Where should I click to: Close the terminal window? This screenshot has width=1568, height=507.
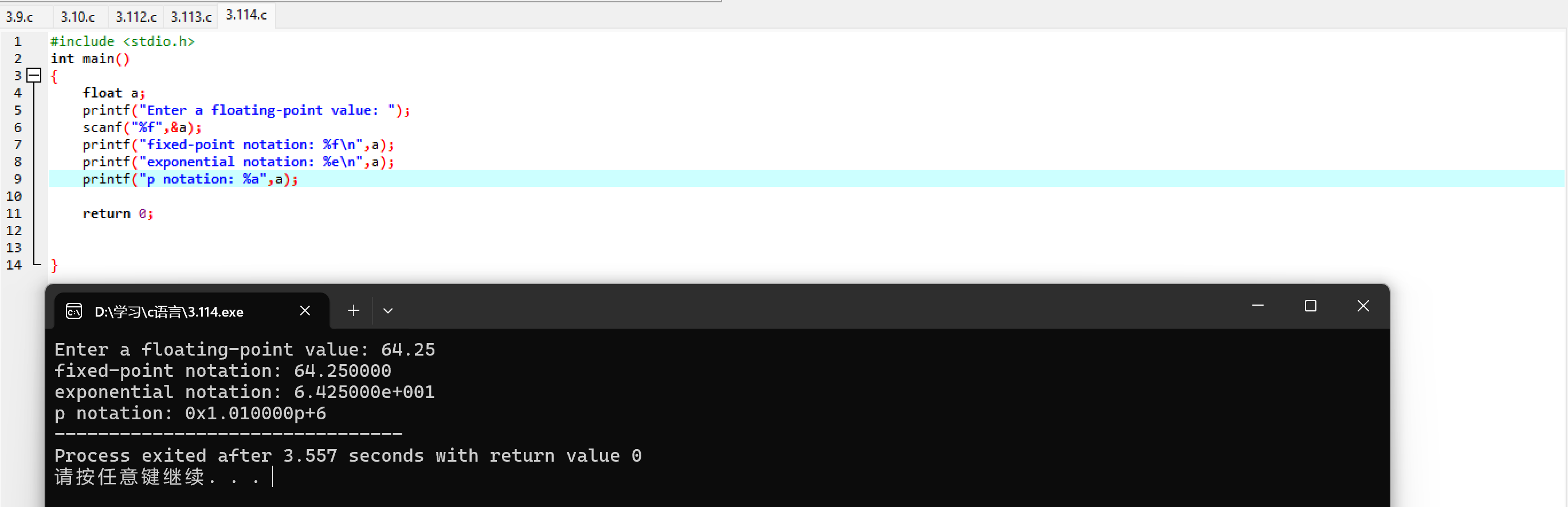coord(1363,305)
